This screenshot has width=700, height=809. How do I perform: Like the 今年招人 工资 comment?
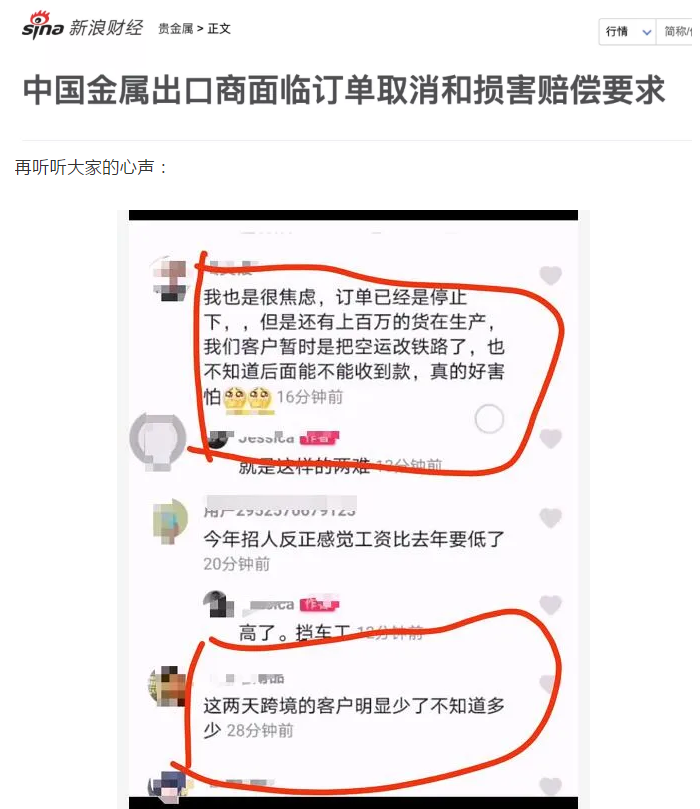pyautogui.click(x=550, y=517)
